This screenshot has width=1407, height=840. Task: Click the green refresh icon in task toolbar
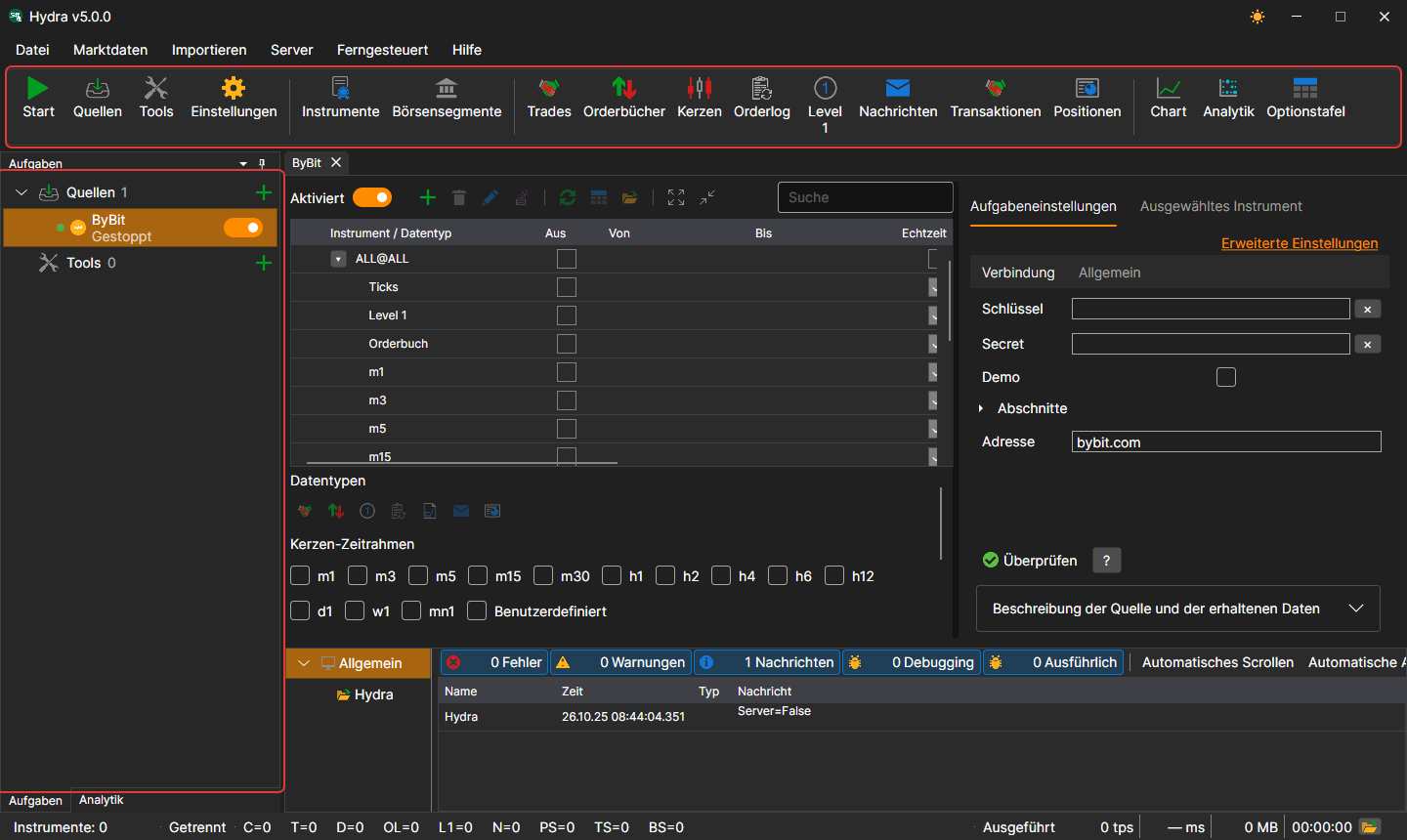click(x=568, y=197)
